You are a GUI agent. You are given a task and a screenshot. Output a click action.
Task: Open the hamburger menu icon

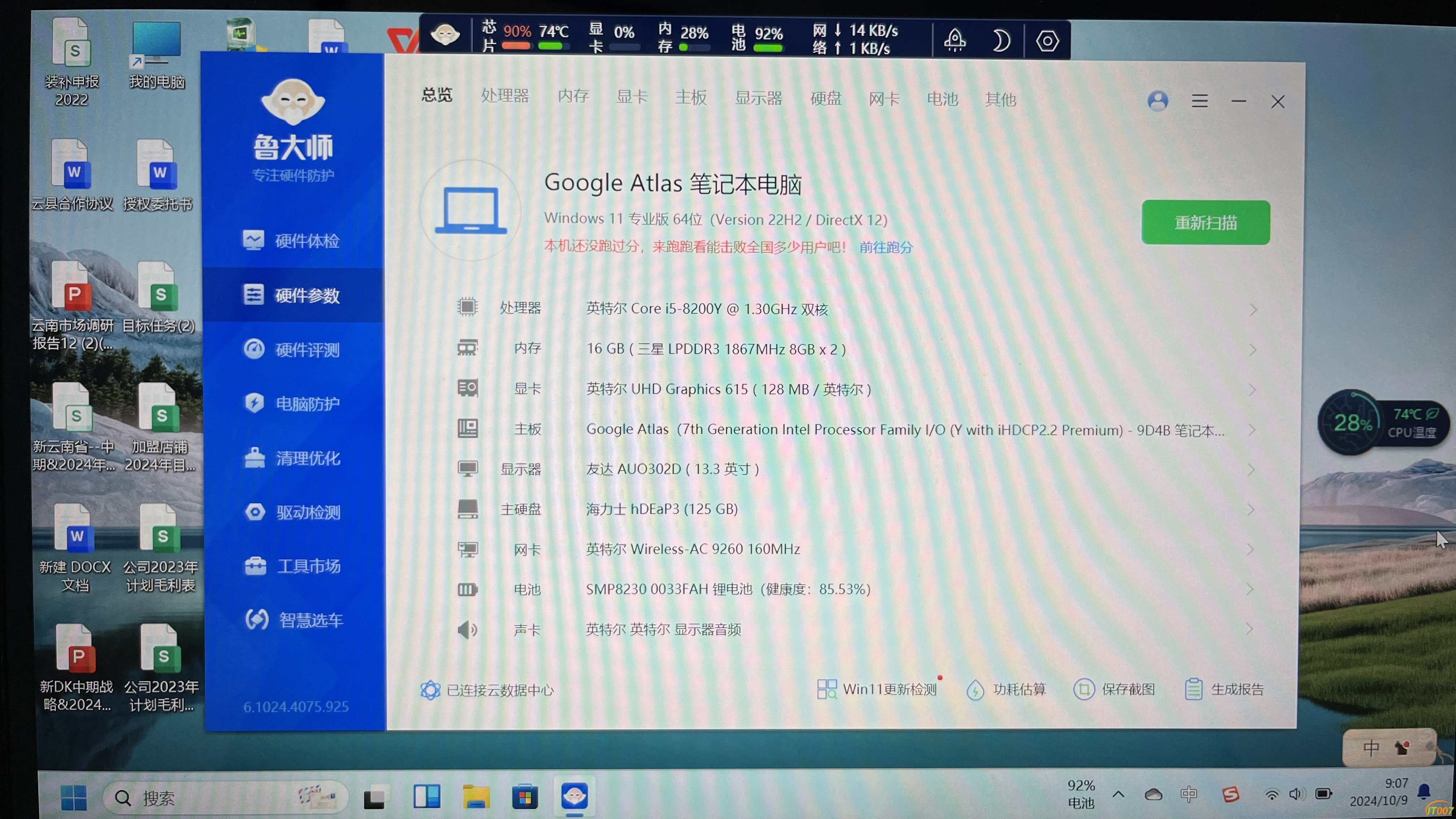tap(1199, 101)
